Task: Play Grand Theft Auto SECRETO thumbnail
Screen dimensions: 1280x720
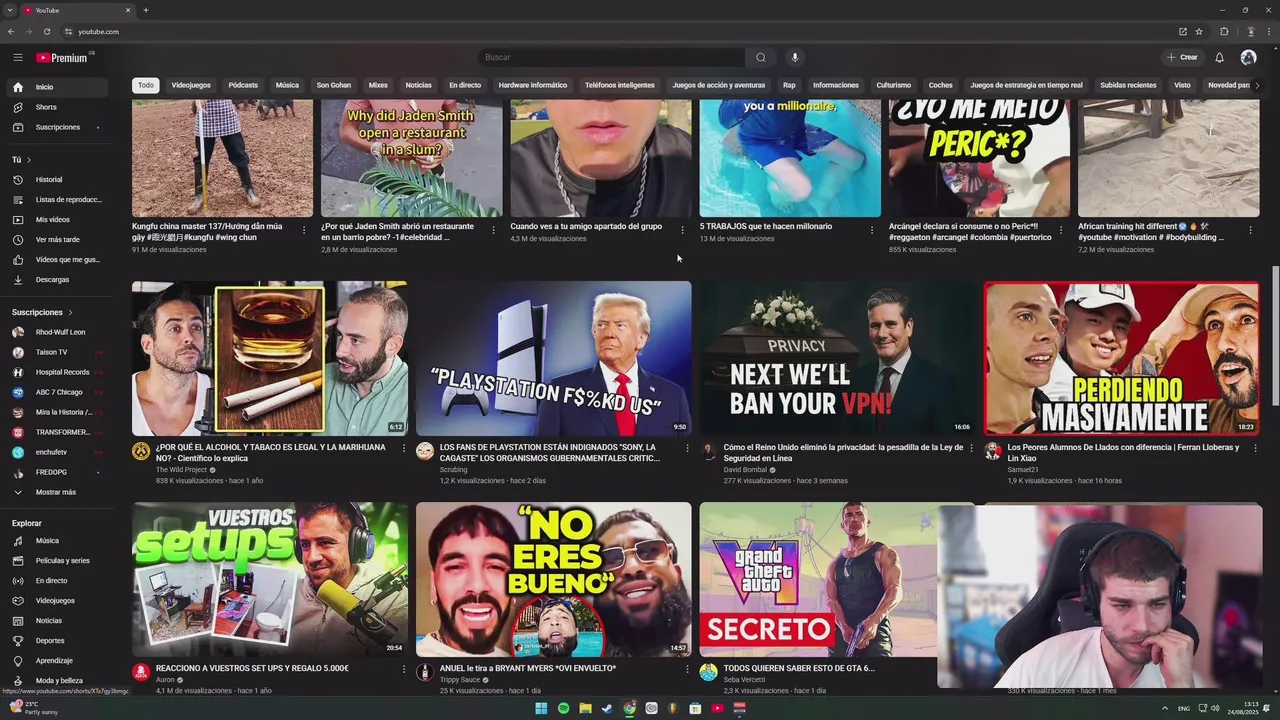Action: [x=818, y=579]
